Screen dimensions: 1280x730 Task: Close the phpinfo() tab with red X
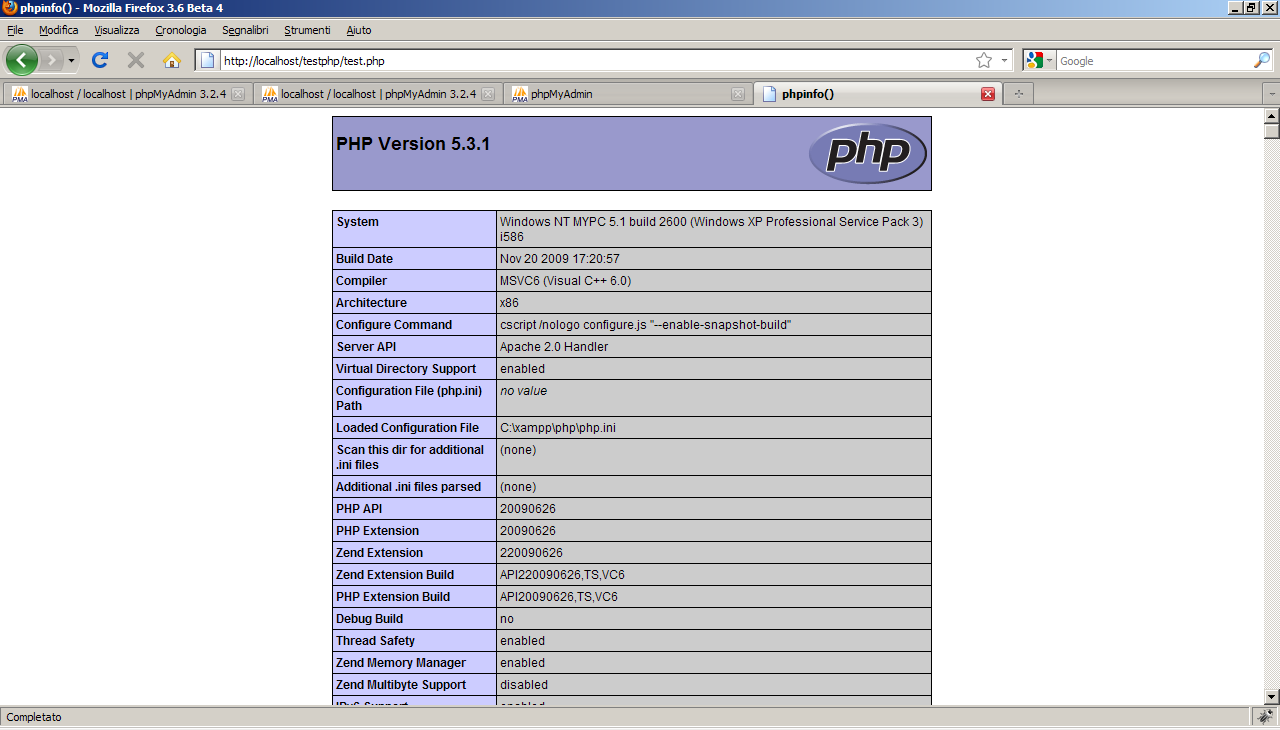click(988, 94)
